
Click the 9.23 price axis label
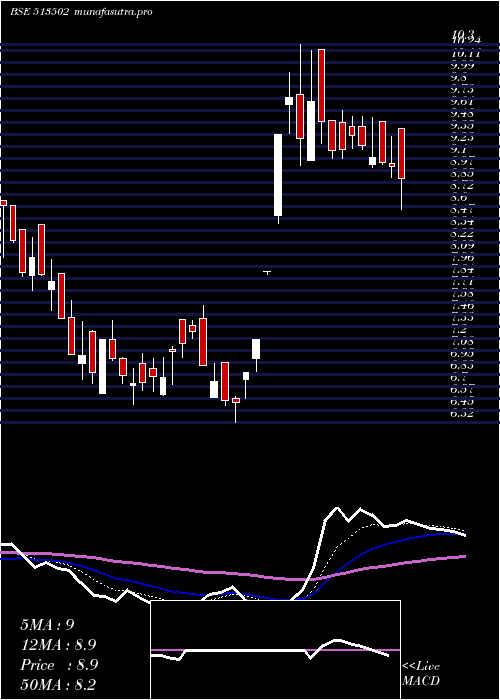[x=463, y=138]
